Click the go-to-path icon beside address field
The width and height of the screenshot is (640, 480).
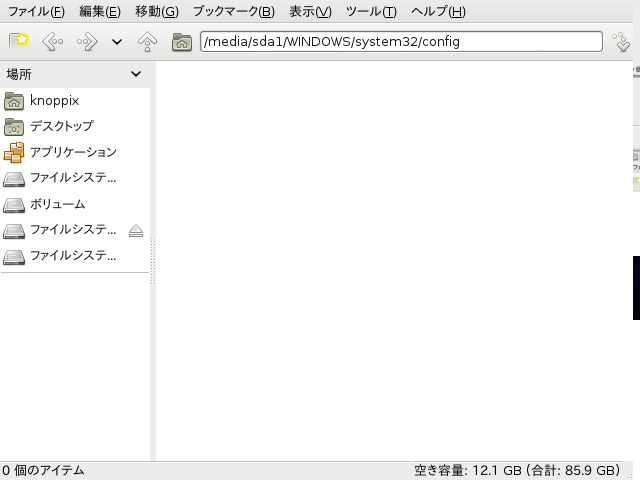pos(621,42)
